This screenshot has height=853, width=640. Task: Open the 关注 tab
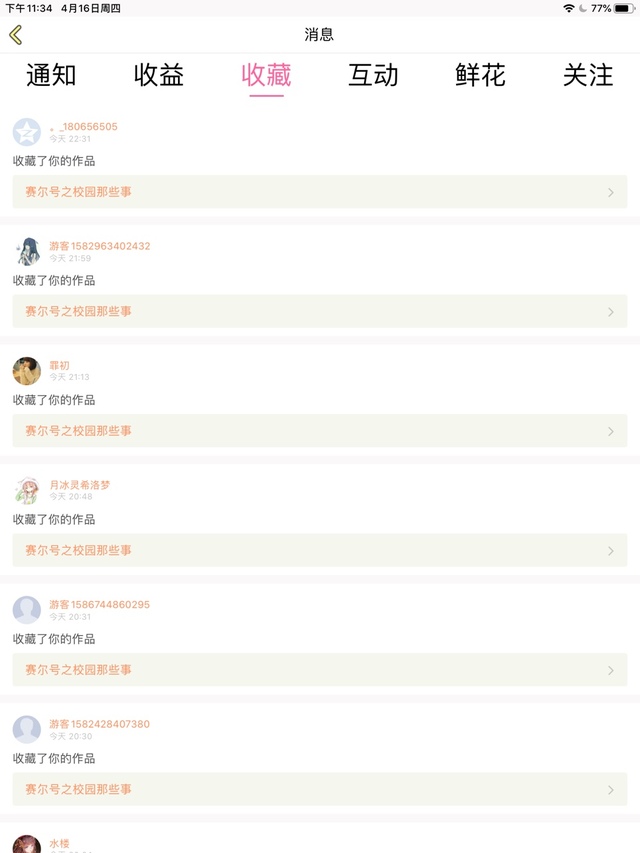pos(588,75)
